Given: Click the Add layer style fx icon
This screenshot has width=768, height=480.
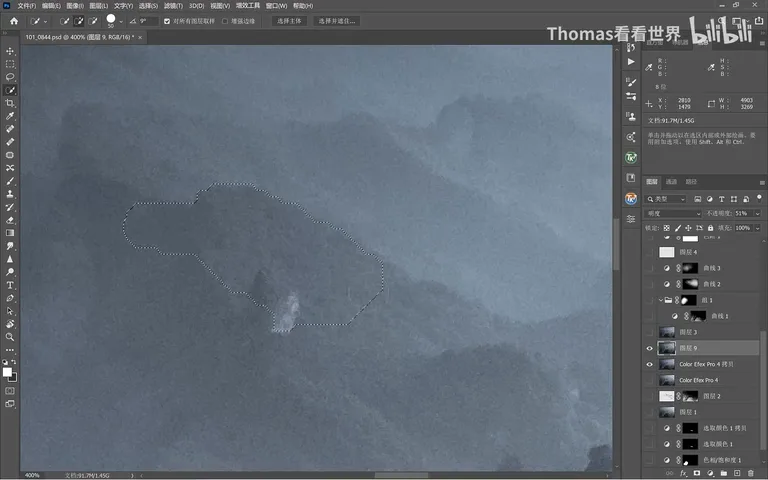Looking at the screenshot, I should point(683,473).
